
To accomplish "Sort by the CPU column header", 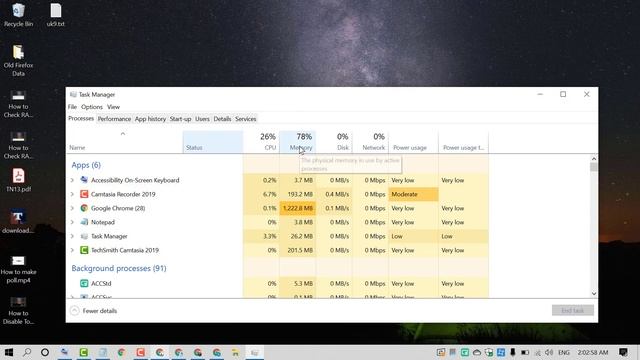I will [x=261, y=142].
